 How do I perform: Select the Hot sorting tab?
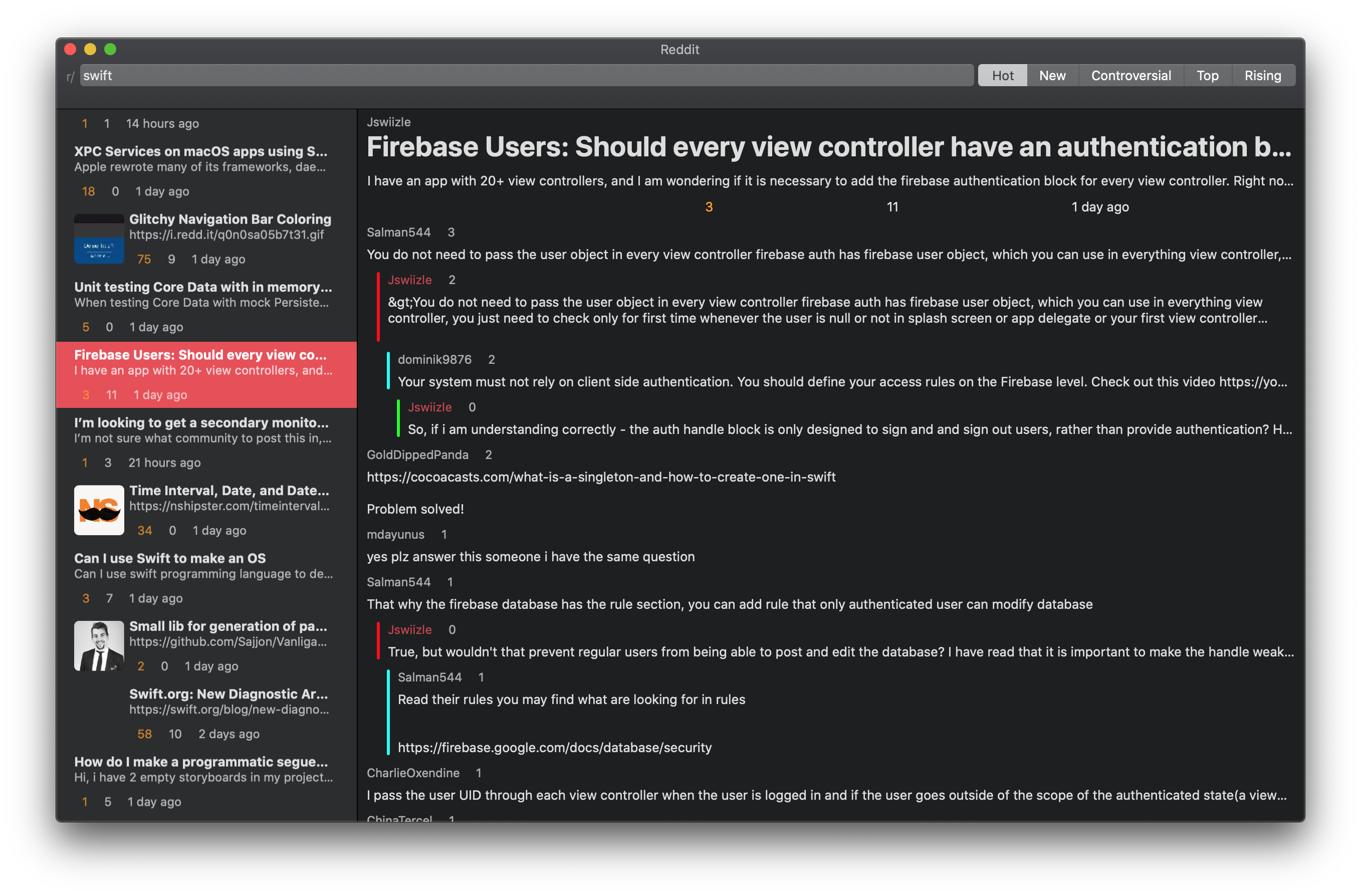click(1002, 76)
